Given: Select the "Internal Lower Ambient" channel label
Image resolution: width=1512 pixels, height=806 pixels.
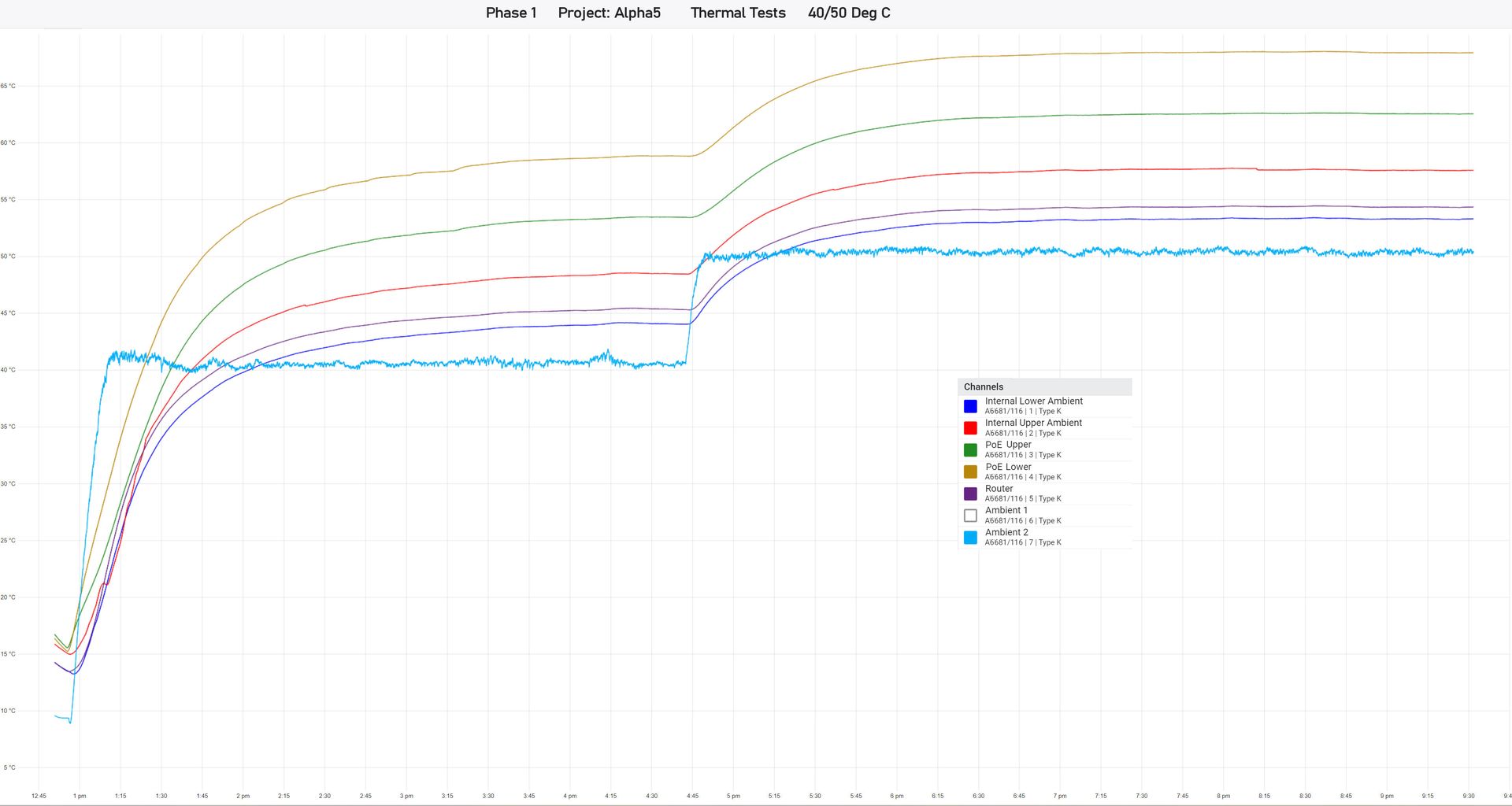Looking at the screenshot, I should pos(1034,401).
